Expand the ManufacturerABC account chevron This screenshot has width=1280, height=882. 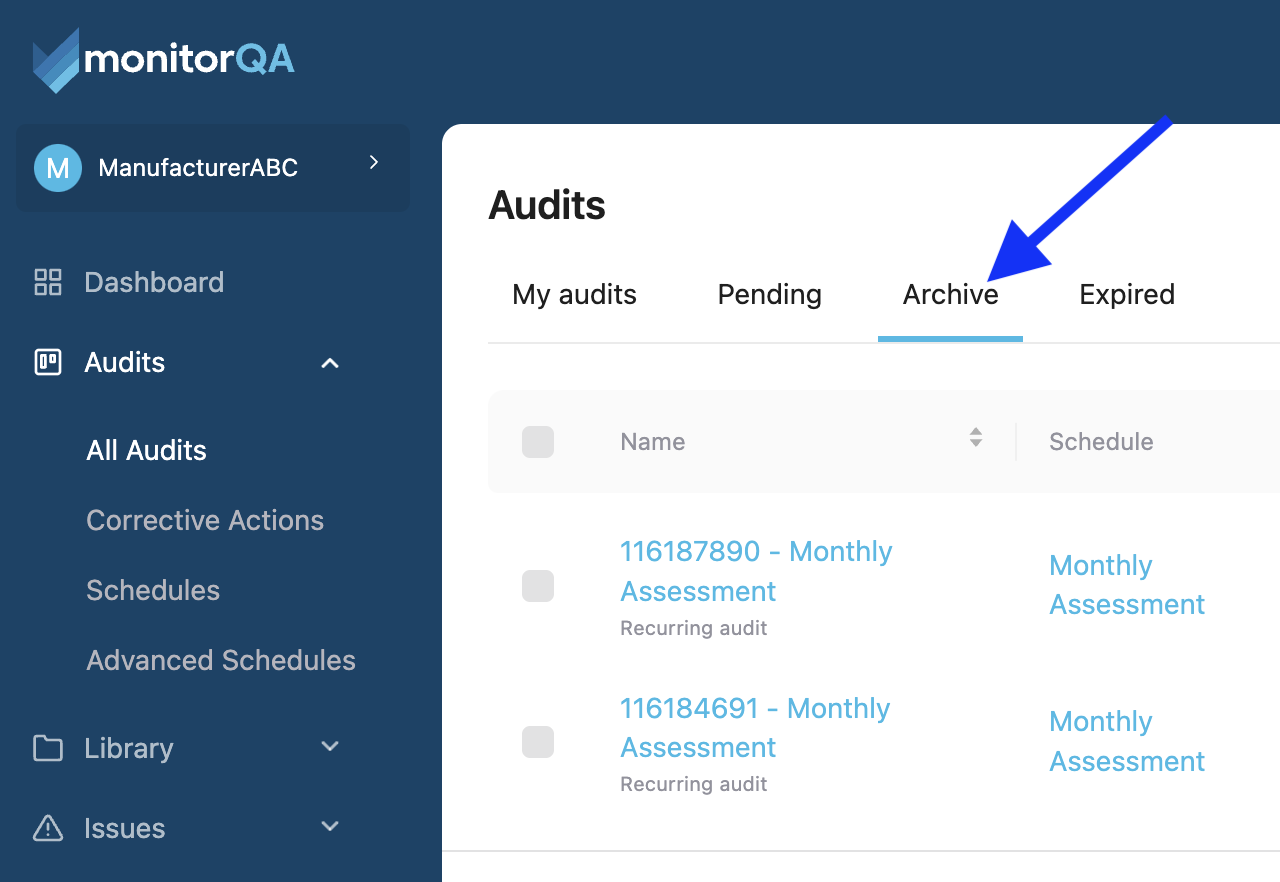[374, 162]
